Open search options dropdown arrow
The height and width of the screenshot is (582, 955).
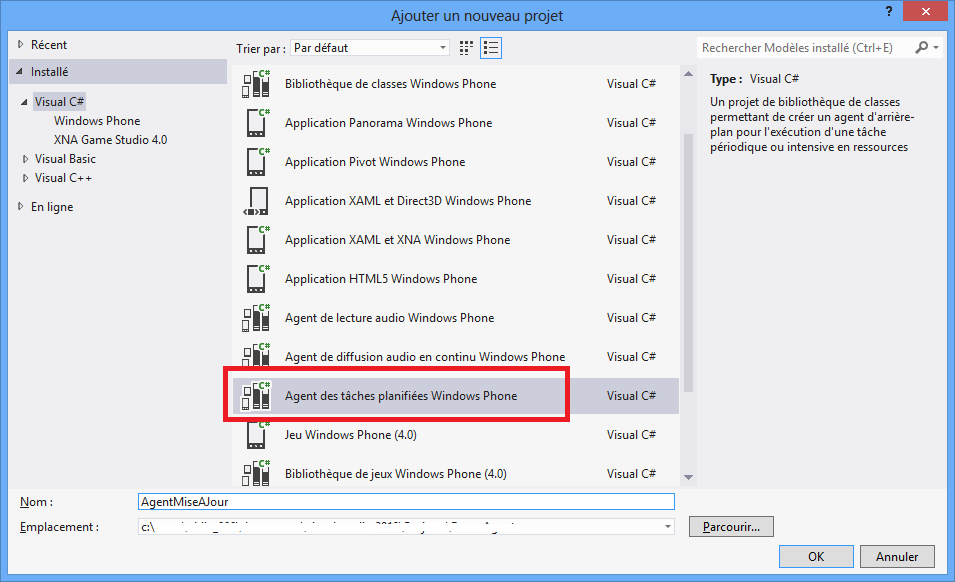936,47
